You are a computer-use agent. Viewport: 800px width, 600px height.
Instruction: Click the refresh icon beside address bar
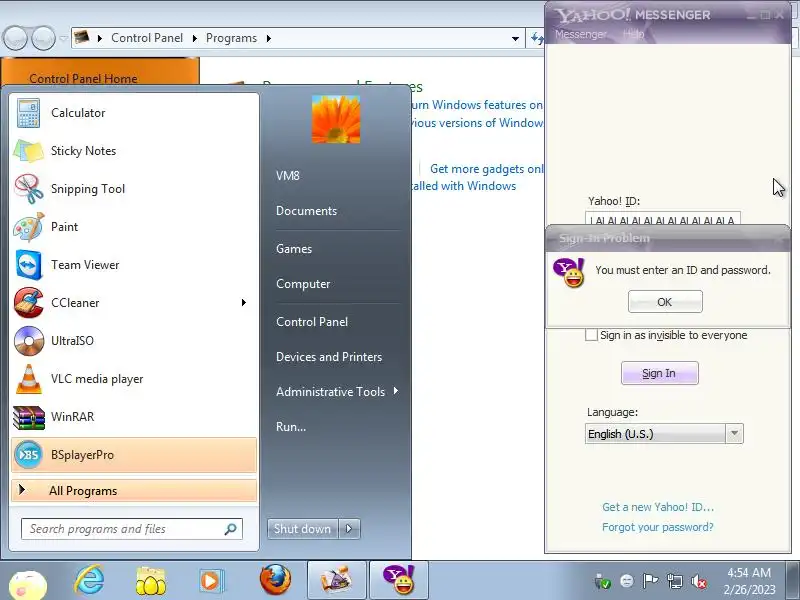(536, 38)
